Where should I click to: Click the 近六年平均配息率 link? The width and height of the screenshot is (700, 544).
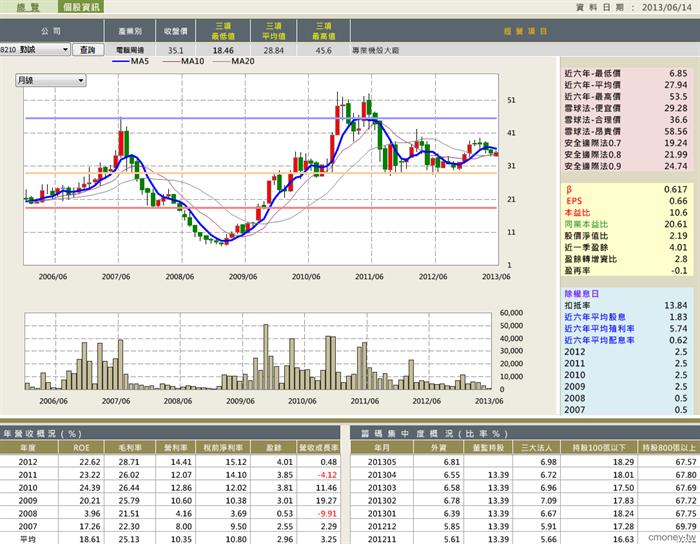click(599, 340)
